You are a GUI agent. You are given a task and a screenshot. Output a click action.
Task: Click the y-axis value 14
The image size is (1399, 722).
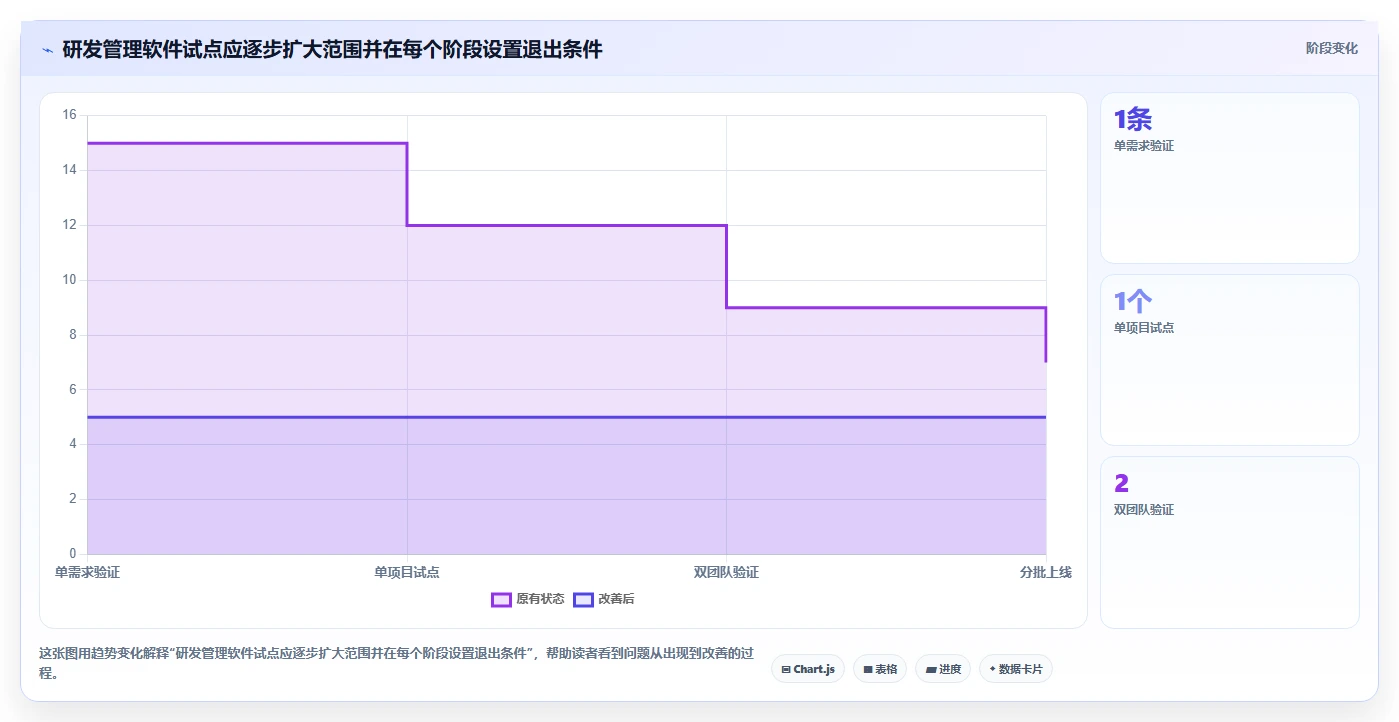(70, 170)
